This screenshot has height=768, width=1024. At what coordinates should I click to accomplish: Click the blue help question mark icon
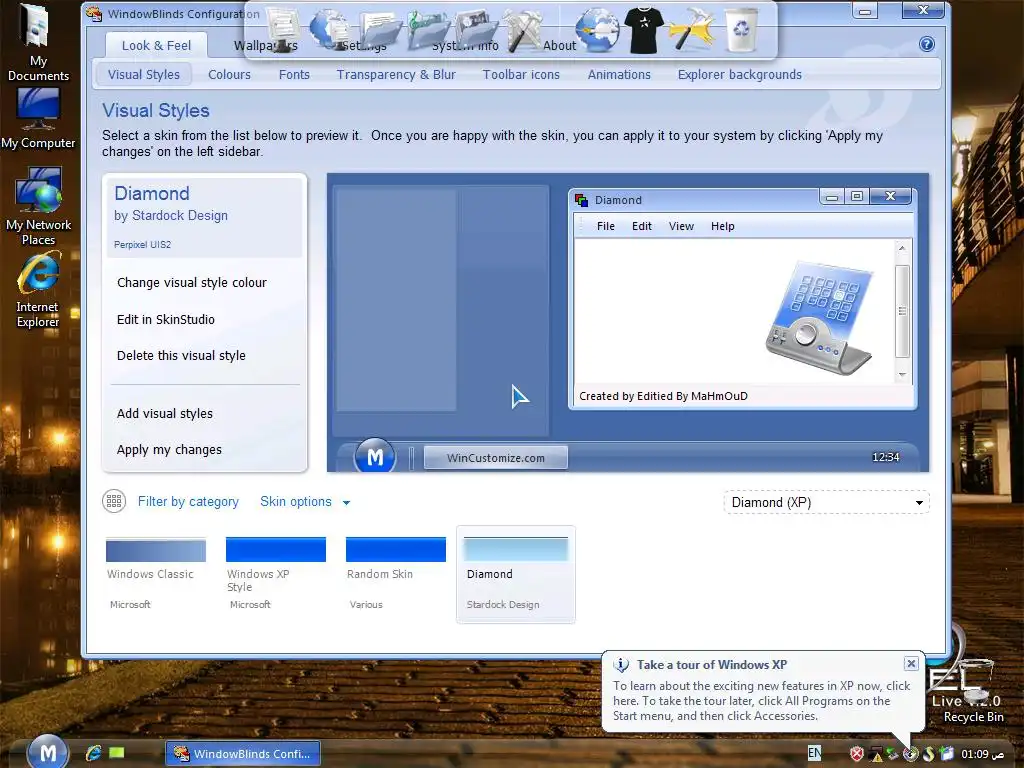926,44
